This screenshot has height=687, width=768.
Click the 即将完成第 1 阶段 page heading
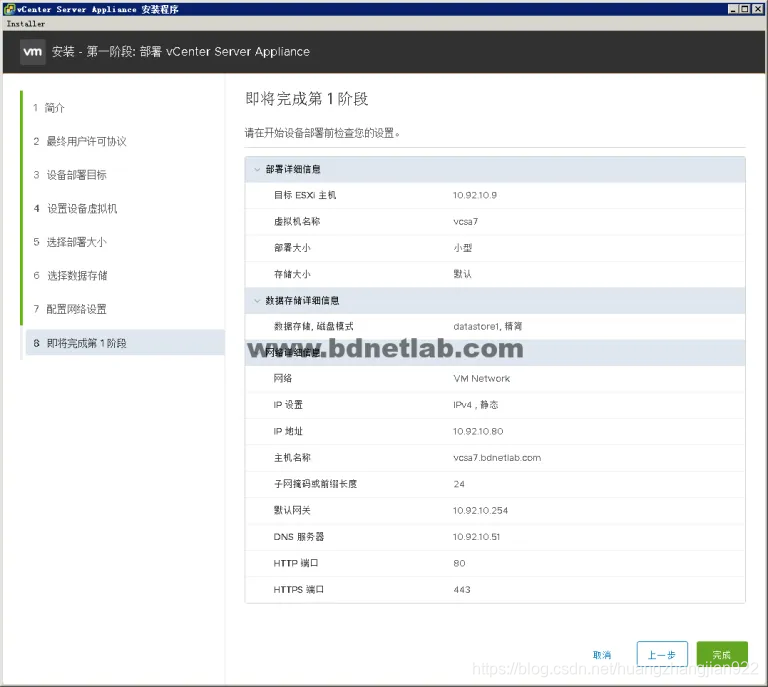tap(307, 99)
